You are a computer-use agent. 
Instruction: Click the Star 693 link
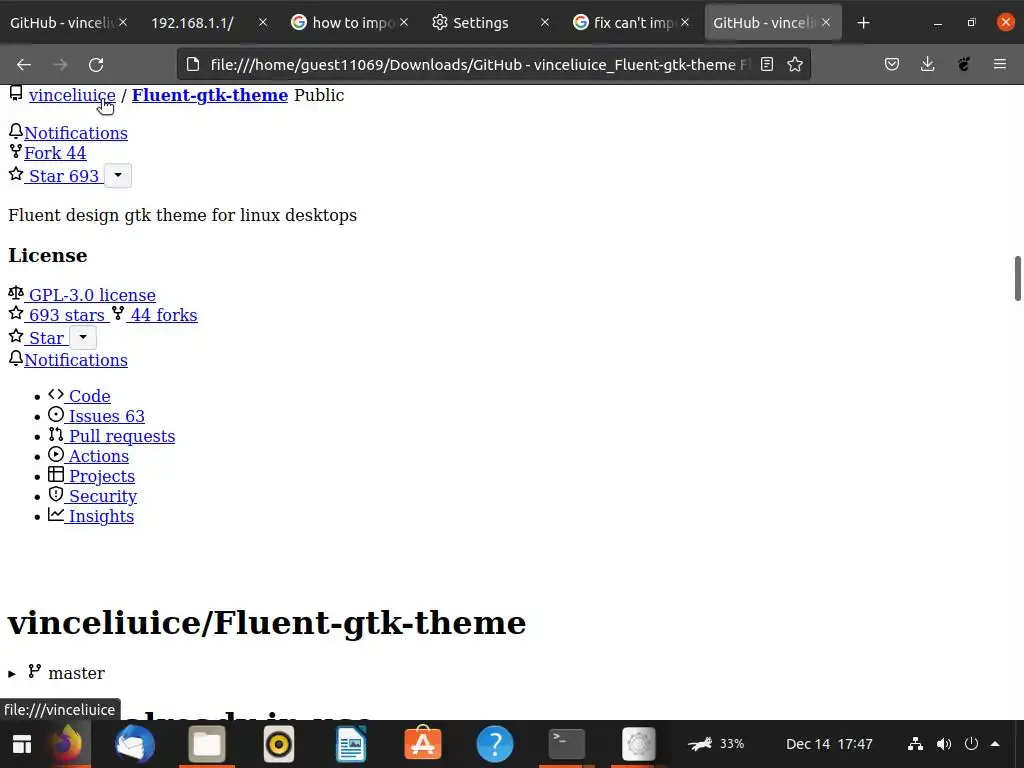pos(63,176)
